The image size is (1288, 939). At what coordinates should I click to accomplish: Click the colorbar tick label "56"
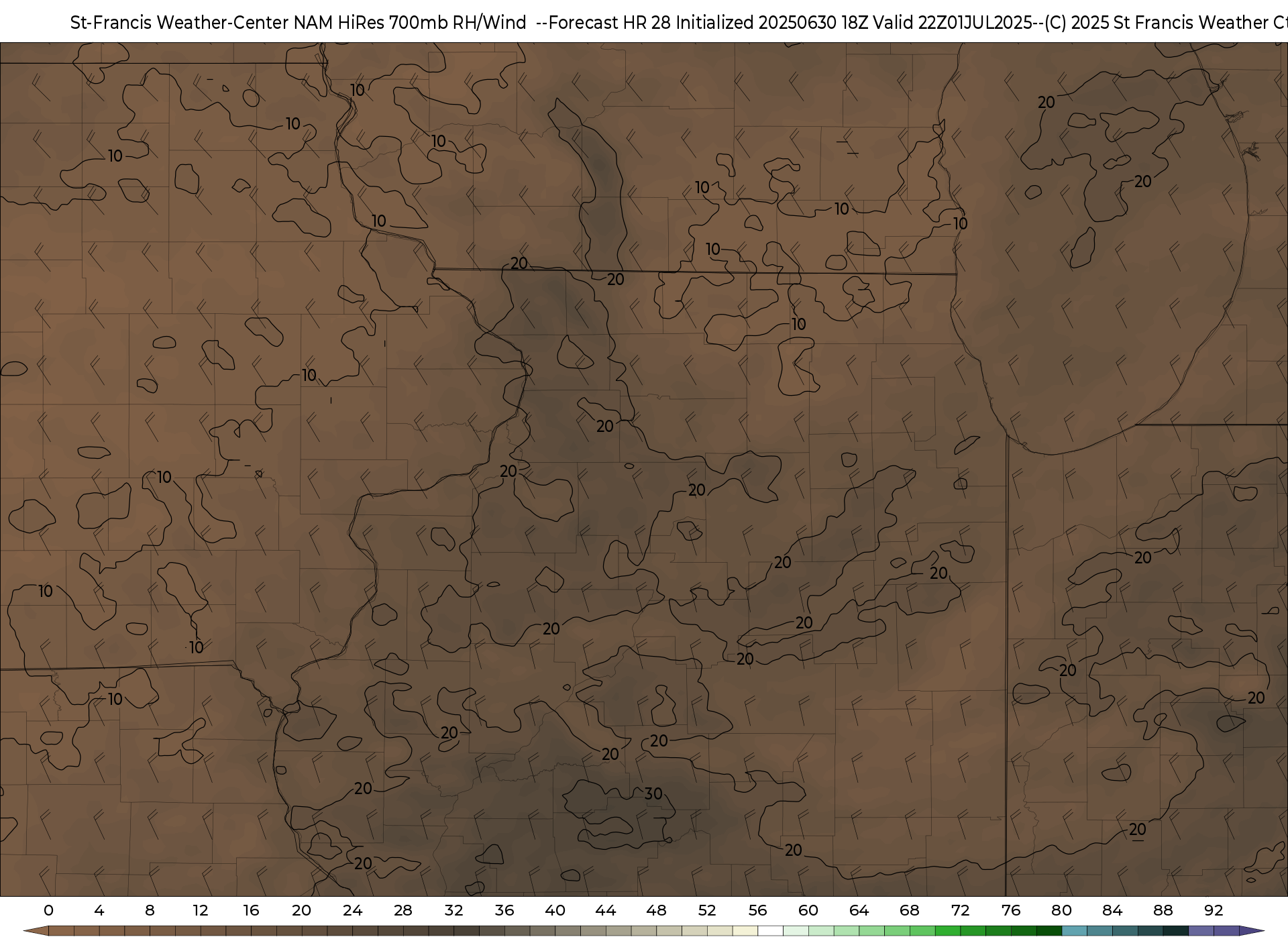(x=757, y=910)
